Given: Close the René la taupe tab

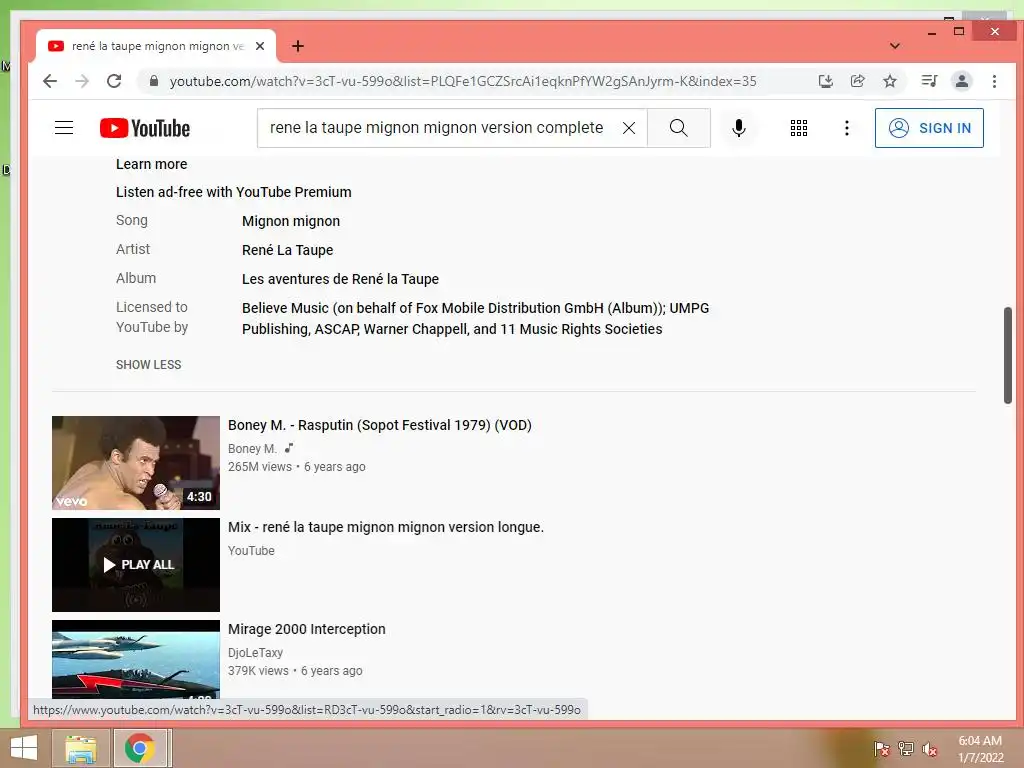Looking at the screenshot, I should (x=260, y=46).
